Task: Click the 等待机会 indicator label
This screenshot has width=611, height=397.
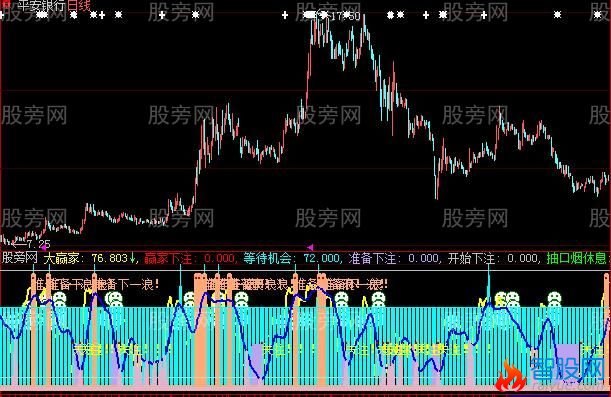Action: click(267, 258)
